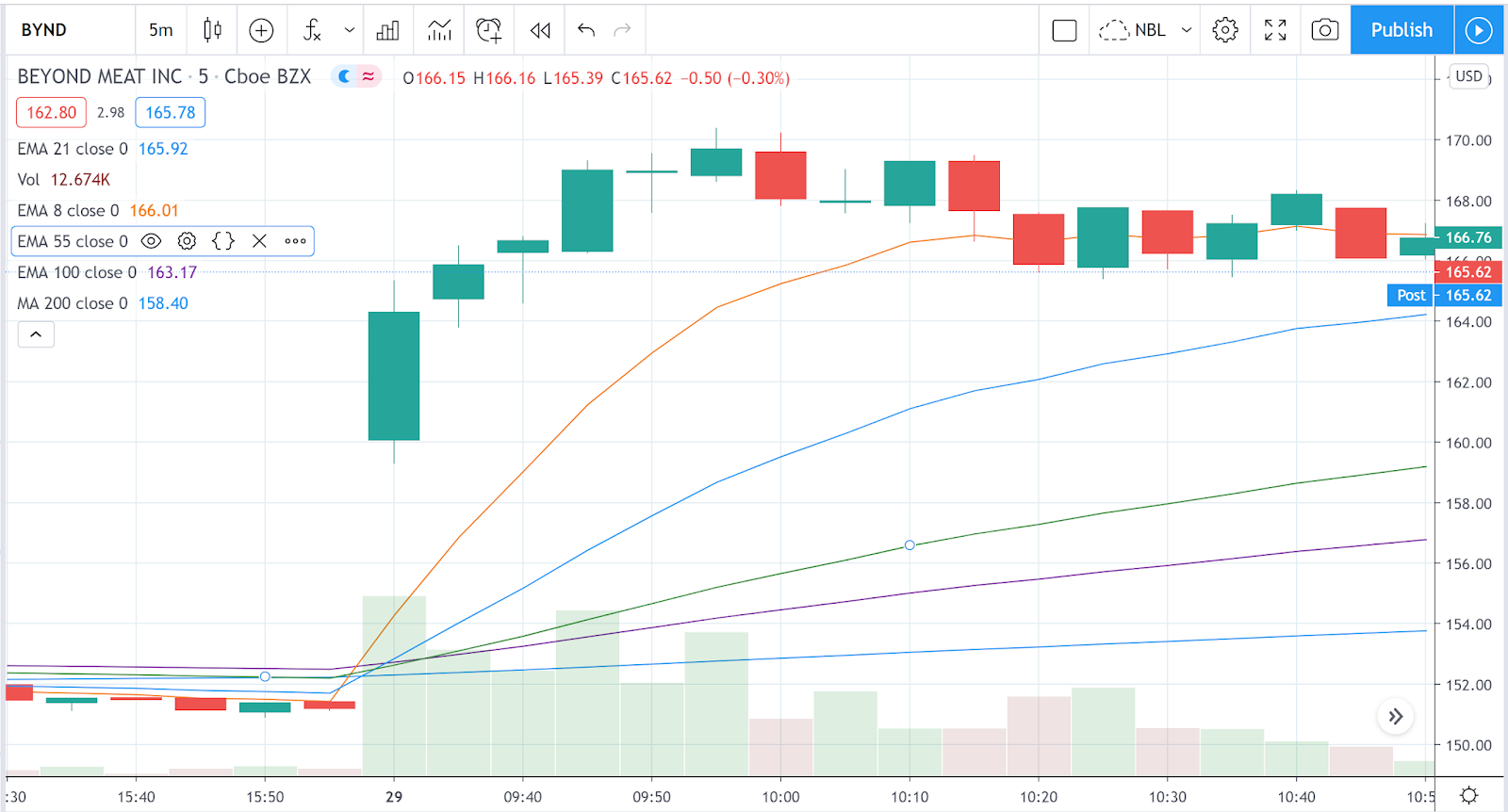Click the 29 date label on time axis
The width and height of the screenshot is (1508, 812).
click(394, 797)
